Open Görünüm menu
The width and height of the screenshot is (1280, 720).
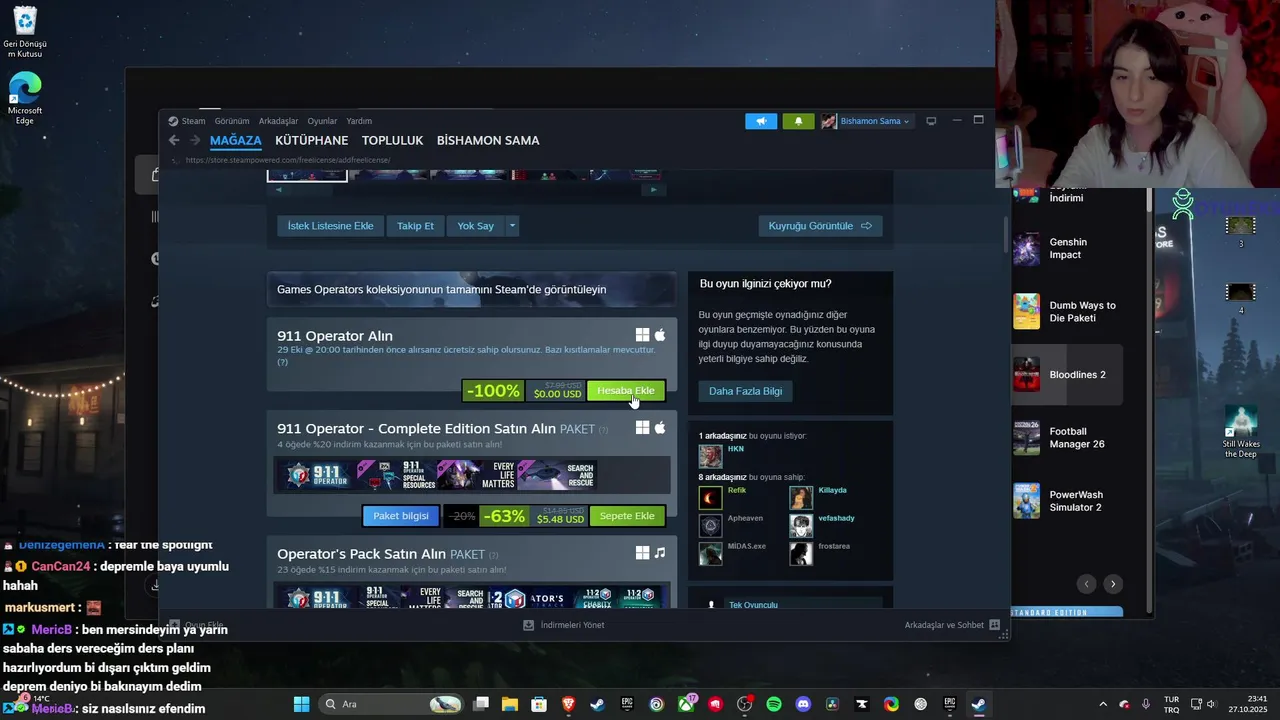pyautogui.click(x=232, y=121)
